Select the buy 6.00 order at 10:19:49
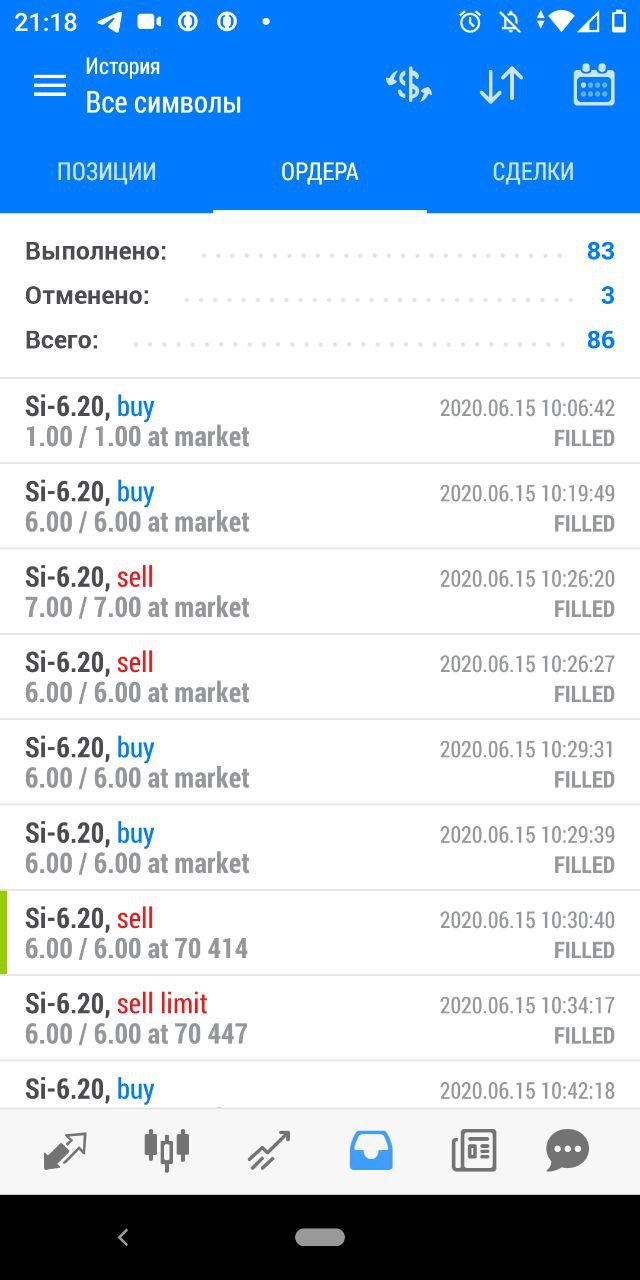Screen dimensions: 640x1280 tap(320, 507)
